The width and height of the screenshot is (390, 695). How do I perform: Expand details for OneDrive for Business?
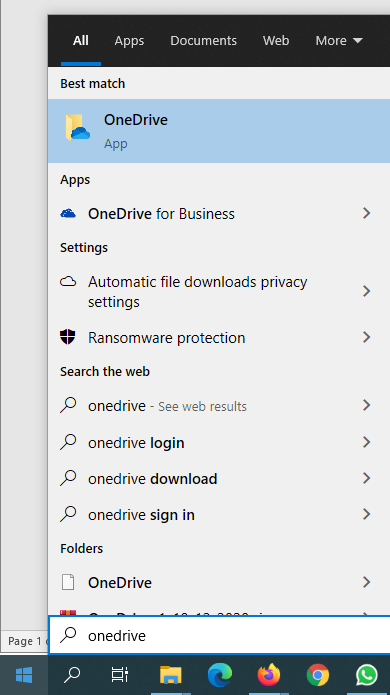coord(367,214)
